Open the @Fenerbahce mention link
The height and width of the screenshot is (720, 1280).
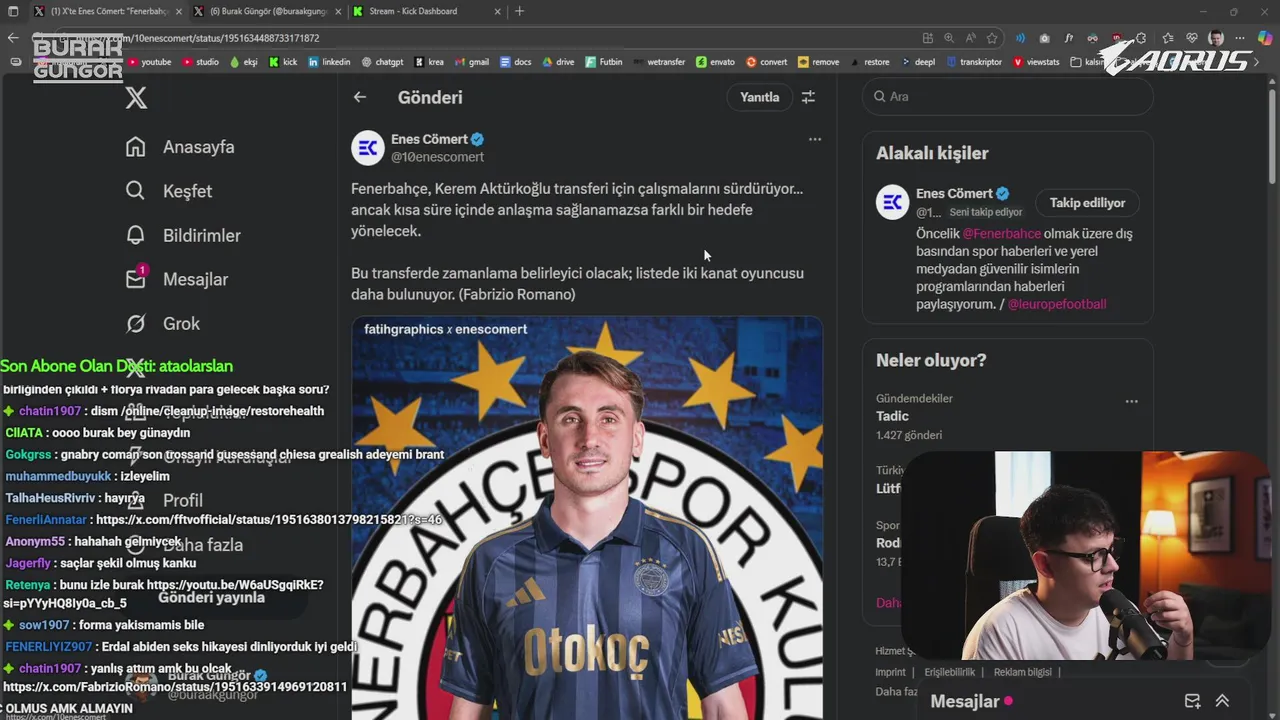1001,234
